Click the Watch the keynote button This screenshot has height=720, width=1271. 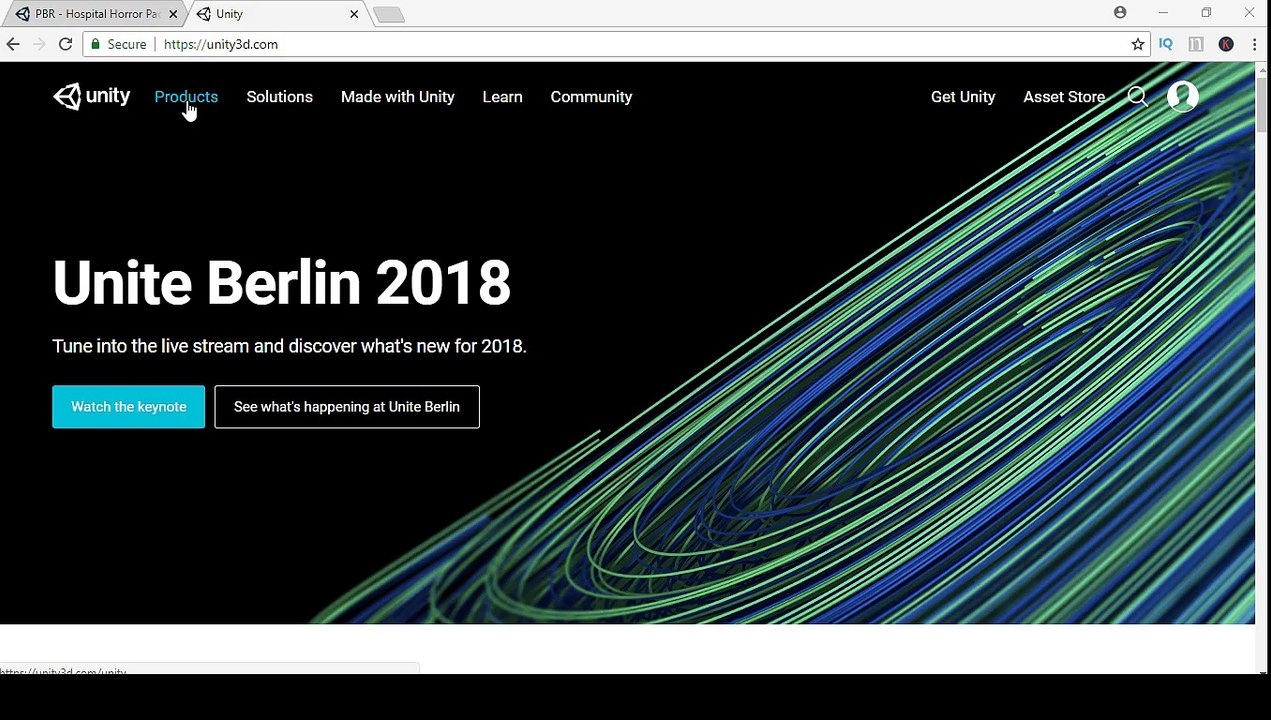128,407
